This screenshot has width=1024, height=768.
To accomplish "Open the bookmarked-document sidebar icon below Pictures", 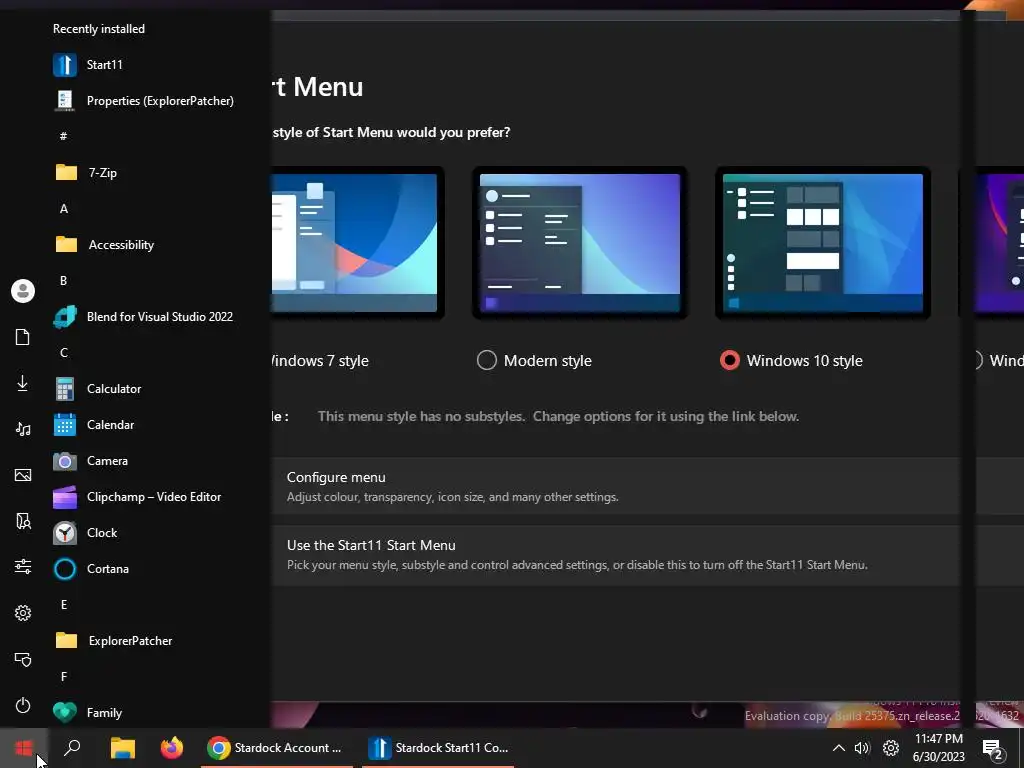I will pos(23,521).
